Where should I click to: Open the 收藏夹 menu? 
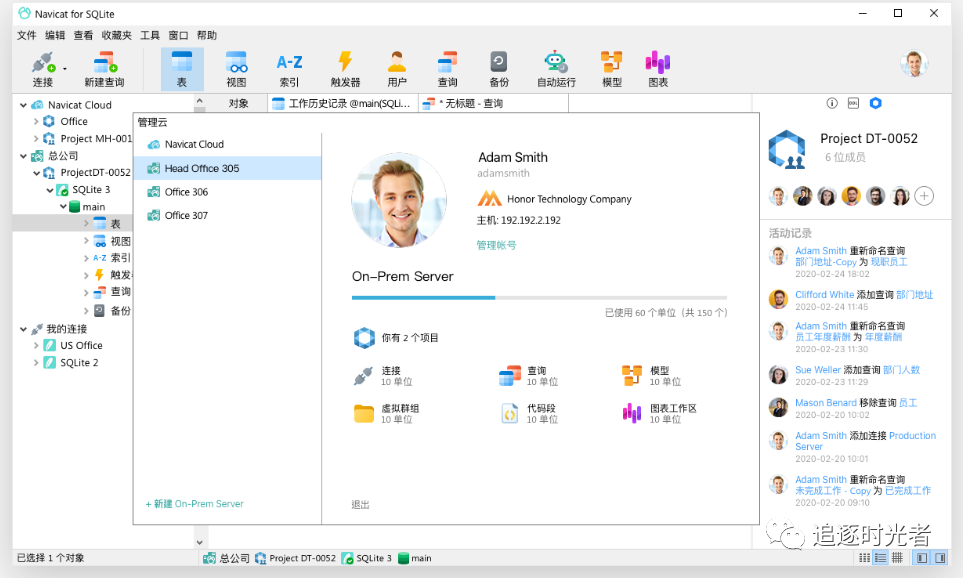tap(116, 35)
